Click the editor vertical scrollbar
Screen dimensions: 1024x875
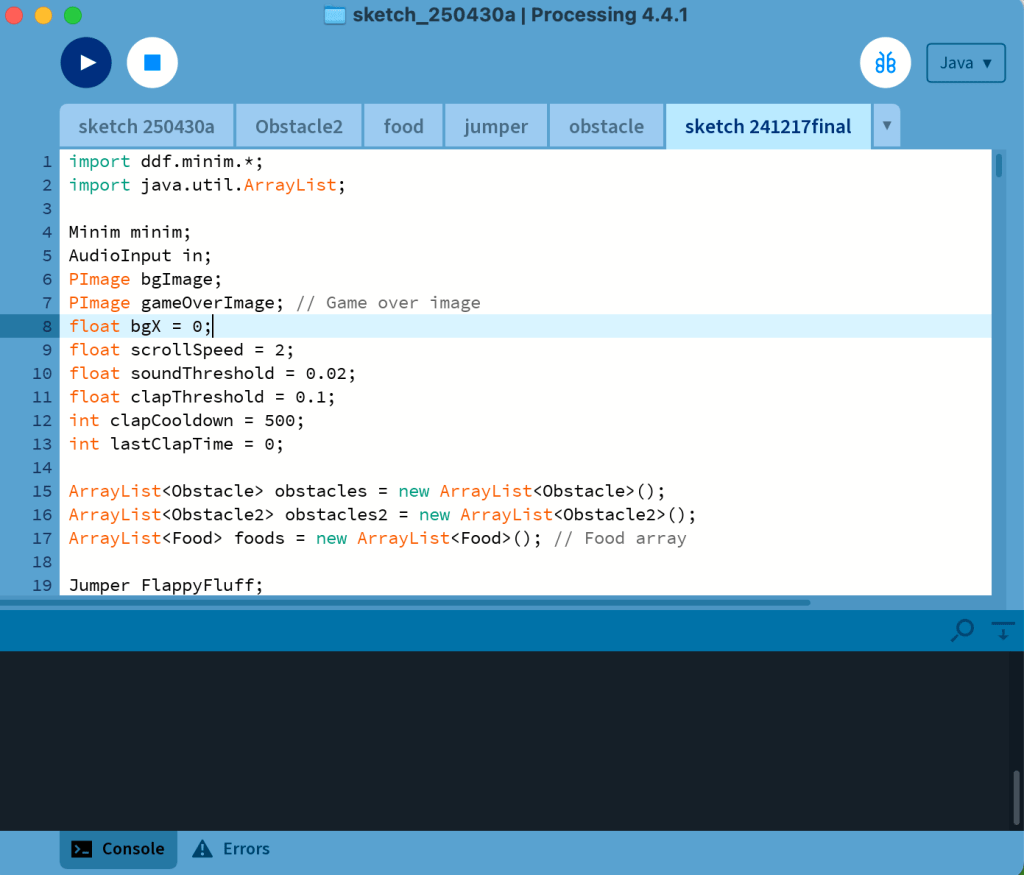click(999, 166)
